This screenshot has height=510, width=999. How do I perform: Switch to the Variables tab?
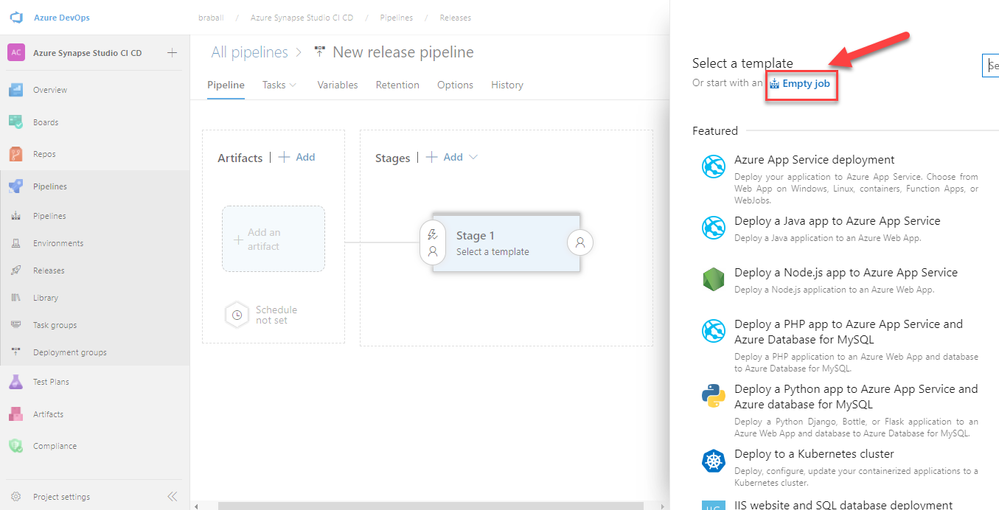pyautogui.click(x=337, y=85)
